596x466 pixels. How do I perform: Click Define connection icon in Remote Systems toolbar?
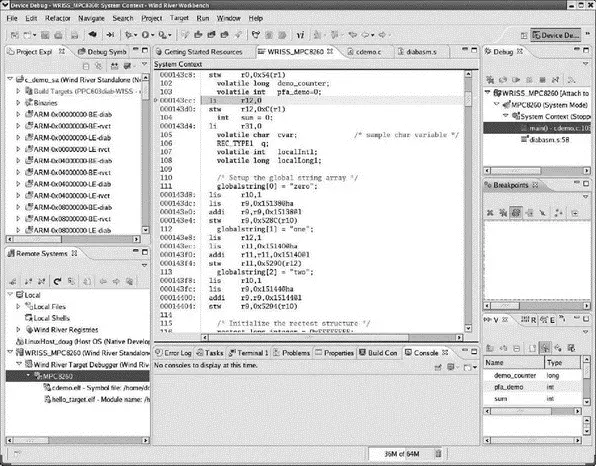coord(13,281)
